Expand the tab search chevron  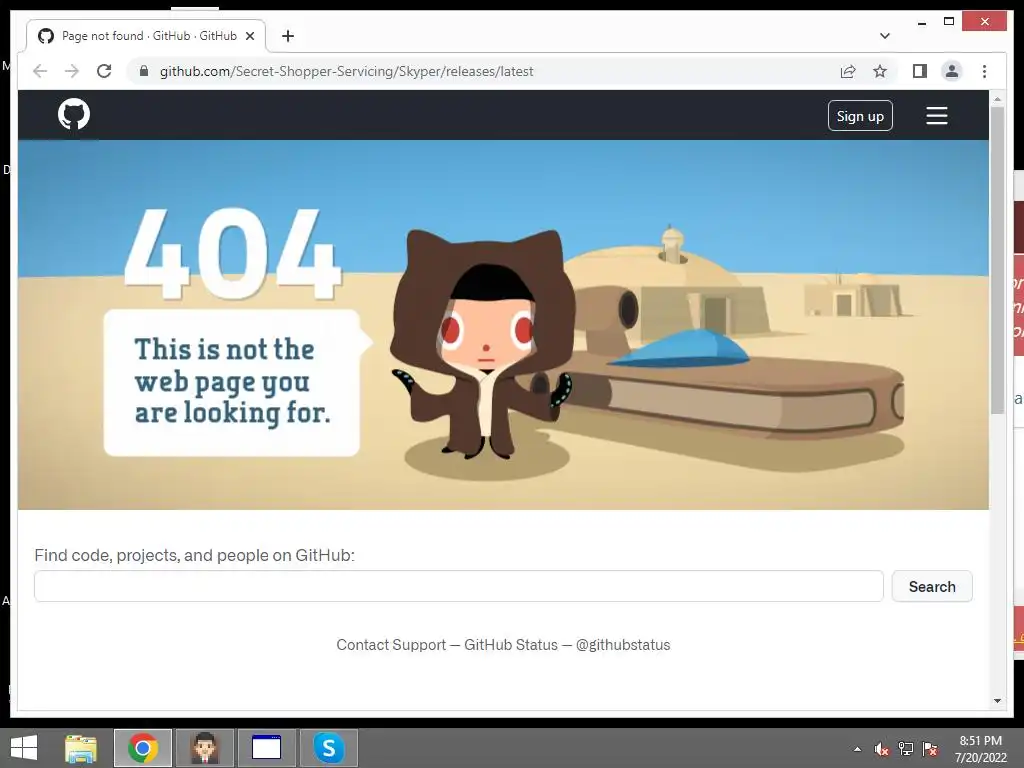885,36
